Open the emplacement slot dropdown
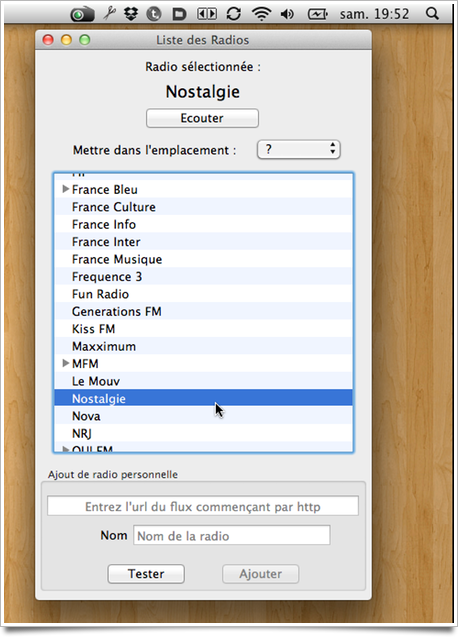 point(299,150)
